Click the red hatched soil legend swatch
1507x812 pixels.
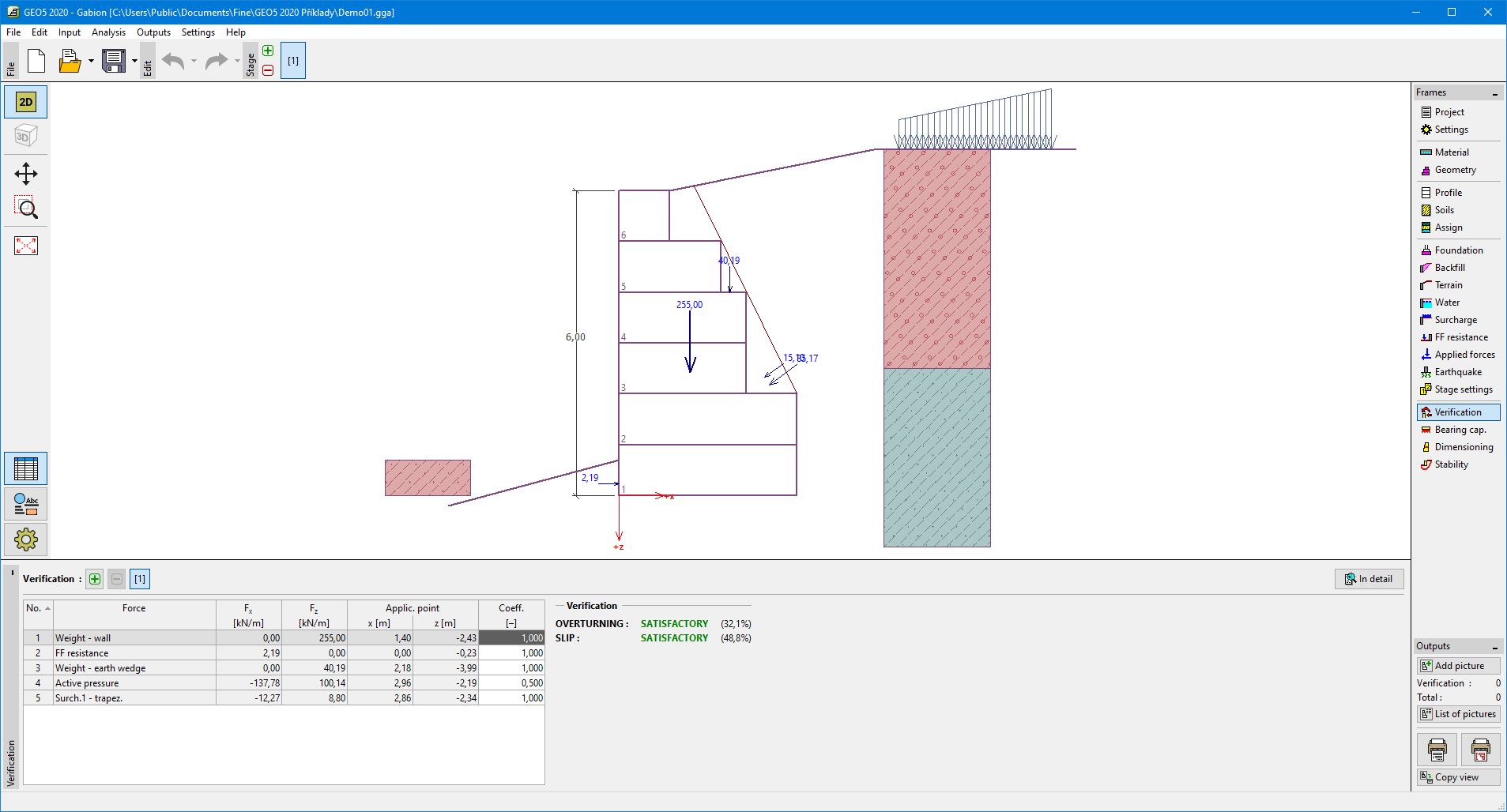(428, 478)
